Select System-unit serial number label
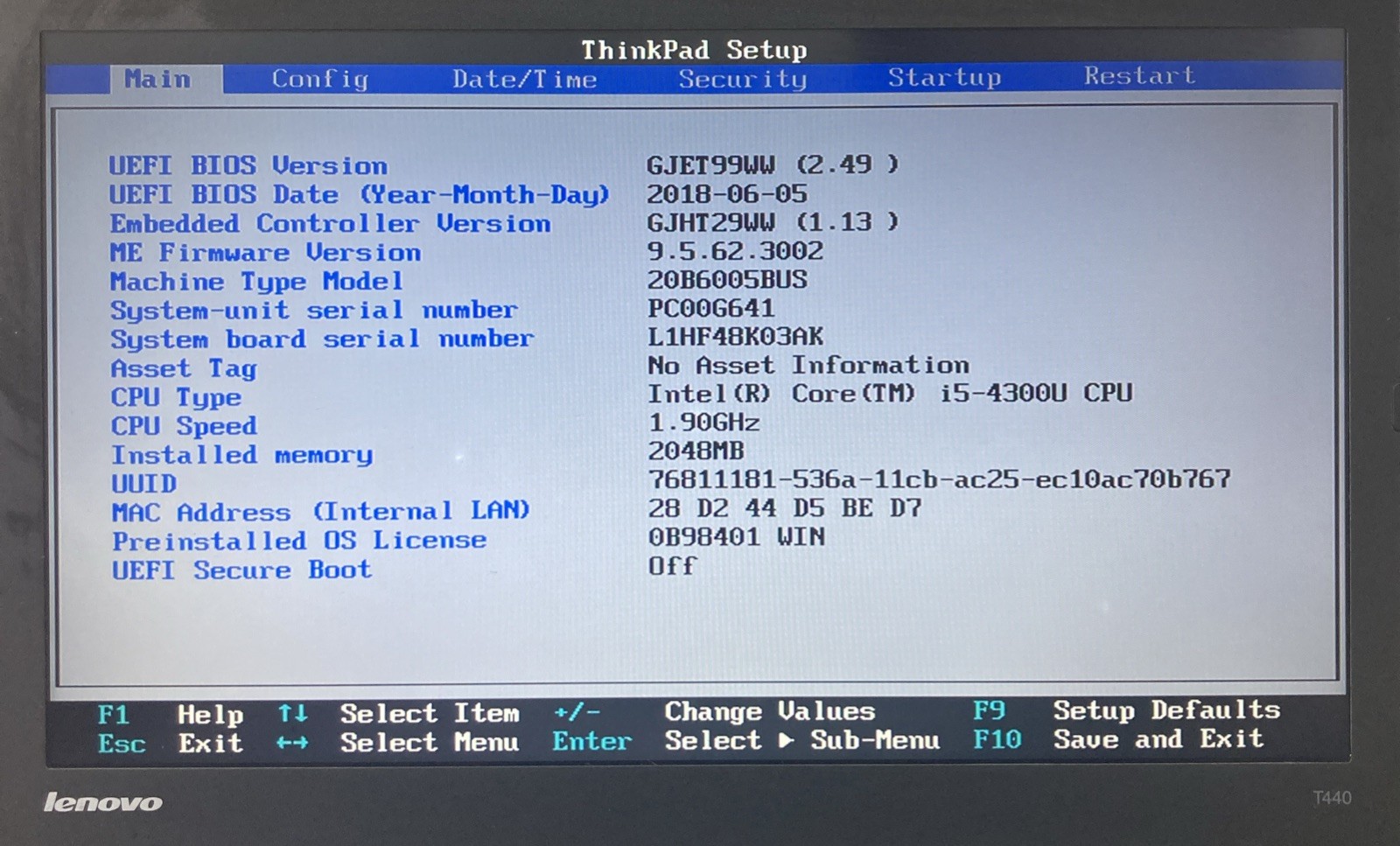This screenshot has height=846, width=1400. (314, 311)
